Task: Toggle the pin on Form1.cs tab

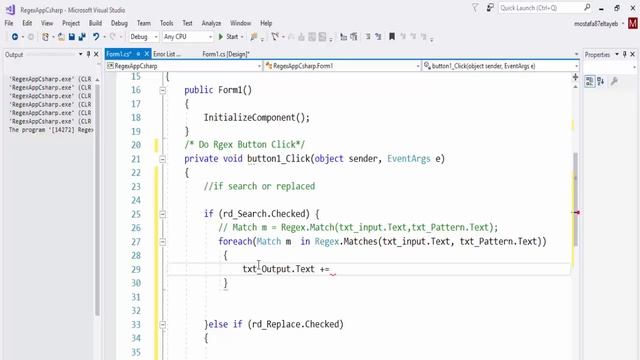Action: point(138,54)
